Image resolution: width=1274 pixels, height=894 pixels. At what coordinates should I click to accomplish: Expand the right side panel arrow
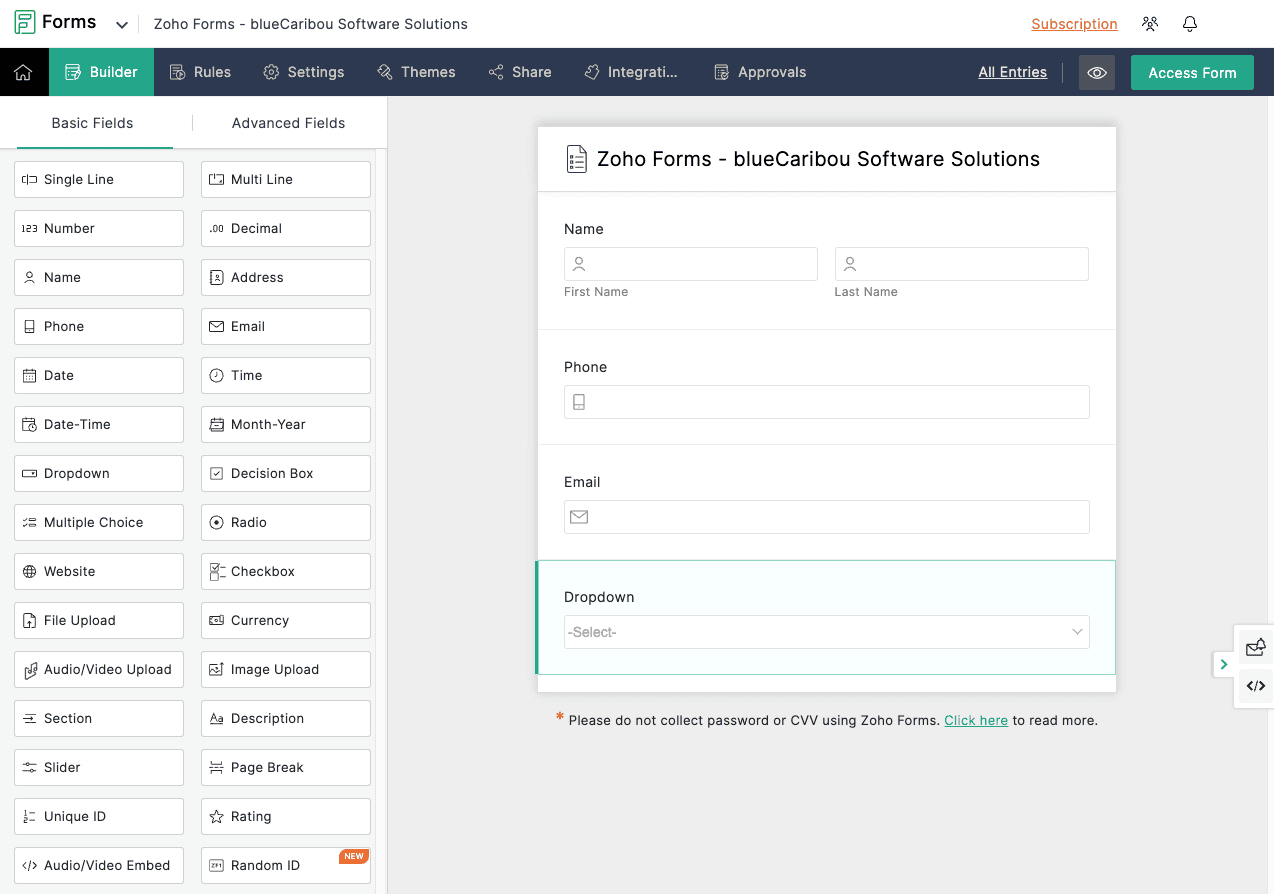1223,664
